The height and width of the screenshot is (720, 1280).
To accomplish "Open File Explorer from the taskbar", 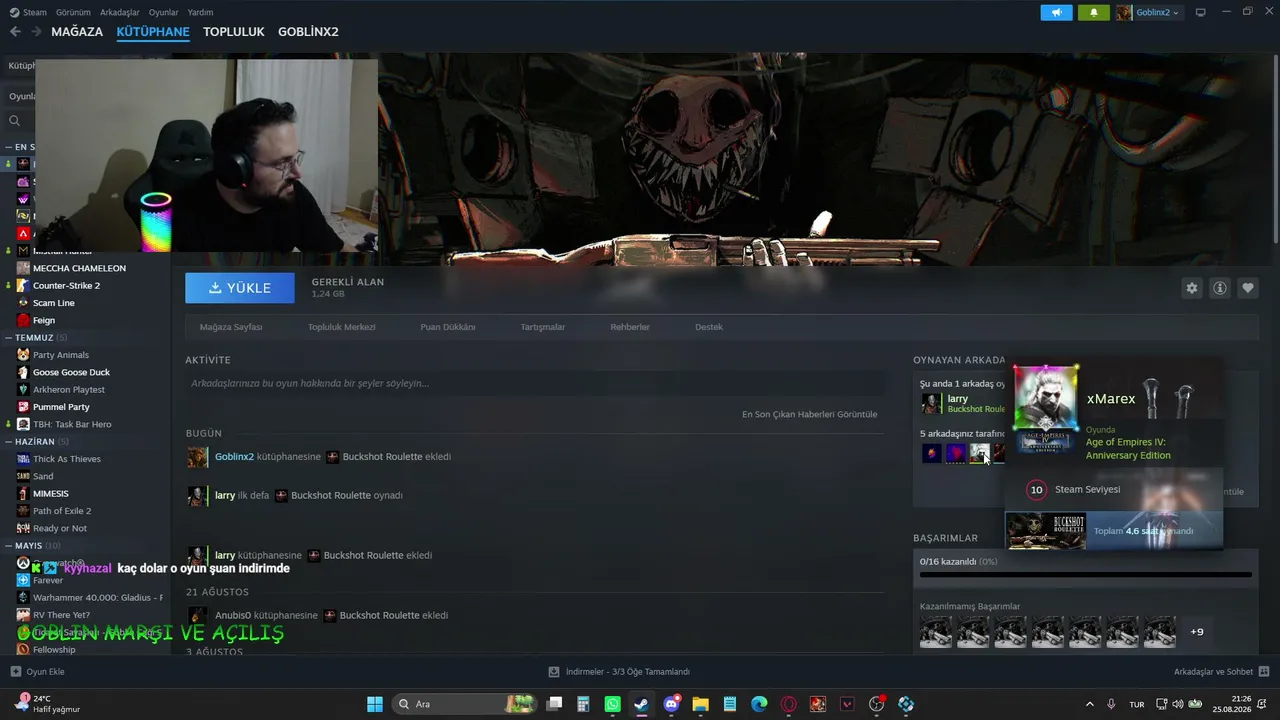I will point(700,704).
